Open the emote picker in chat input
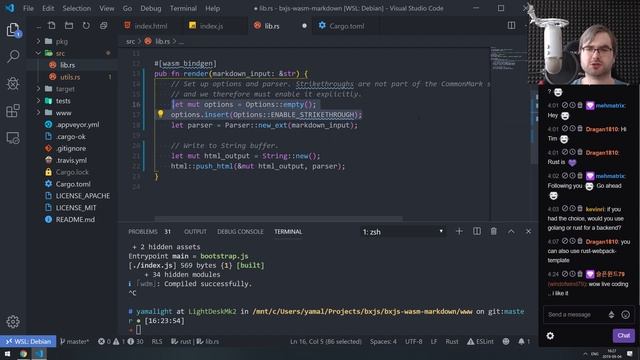The image size is (640, 360). [x=625, y=314]
